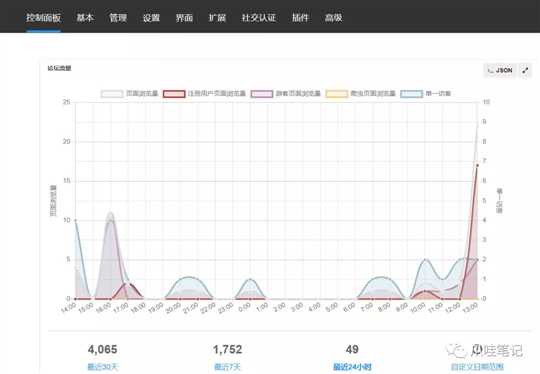
Task: Show the 最近24小时 traffic range
Action: pos(352,367)
